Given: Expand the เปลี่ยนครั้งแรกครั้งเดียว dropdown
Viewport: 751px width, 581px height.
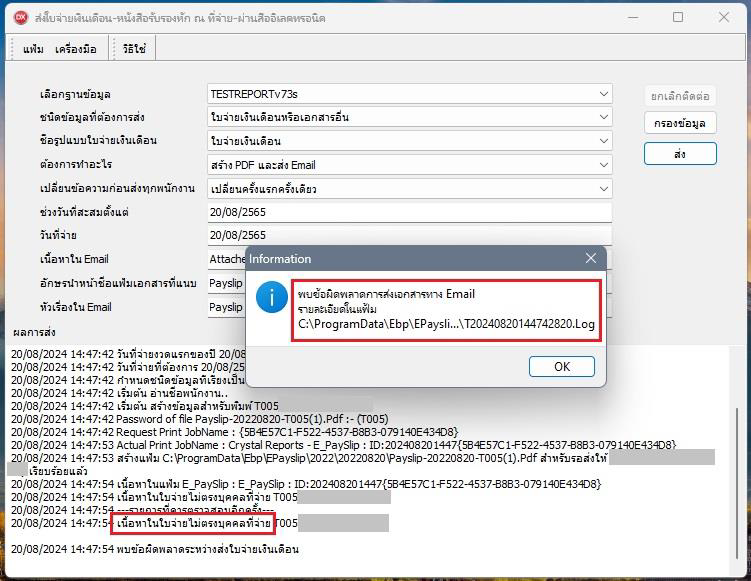Looking at the screenshot, I should coord(603,189).
